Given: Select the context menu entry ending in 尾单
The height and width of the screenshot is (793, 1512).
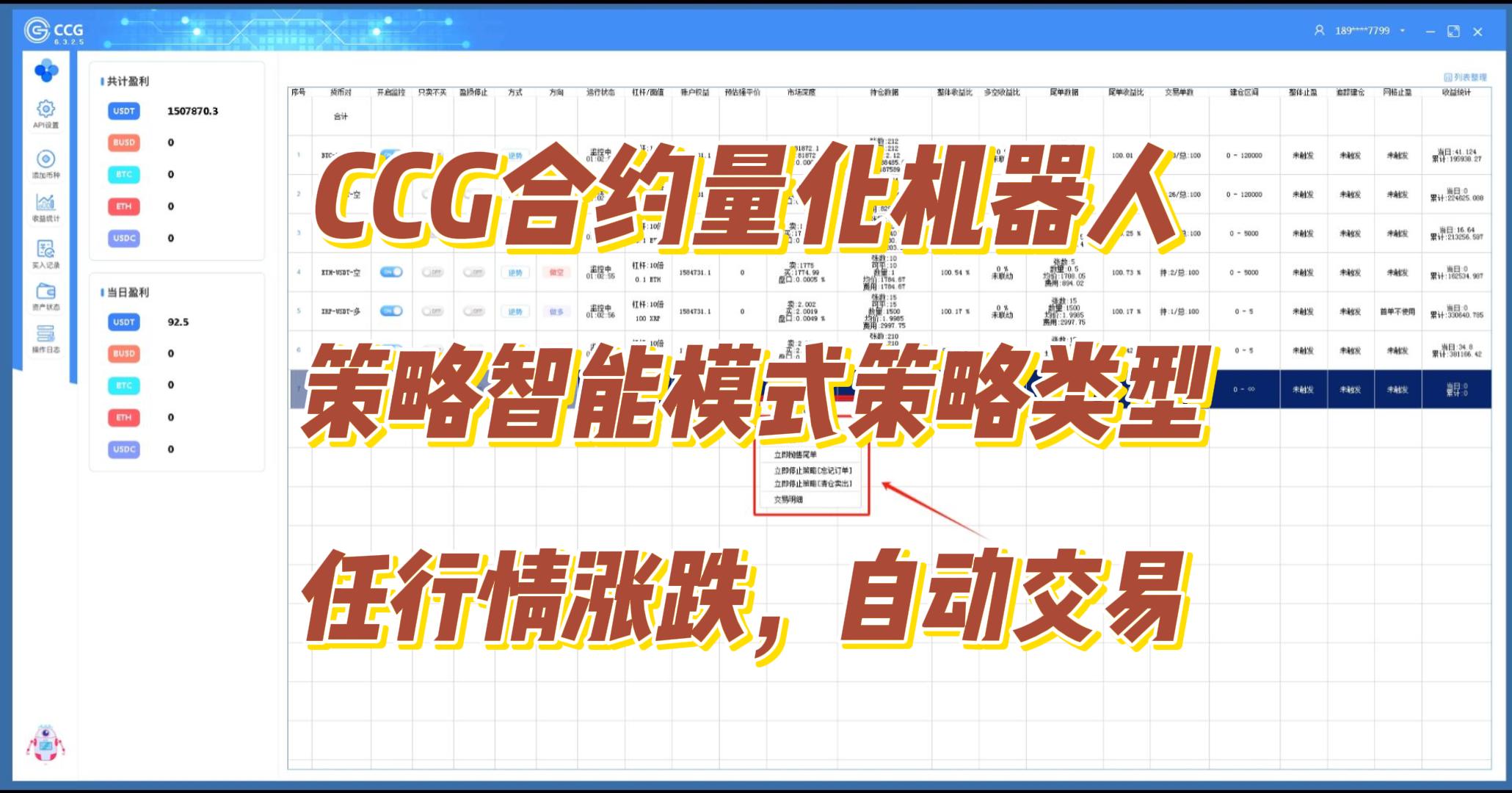Looking at the screenshot, I should [795, 455].
